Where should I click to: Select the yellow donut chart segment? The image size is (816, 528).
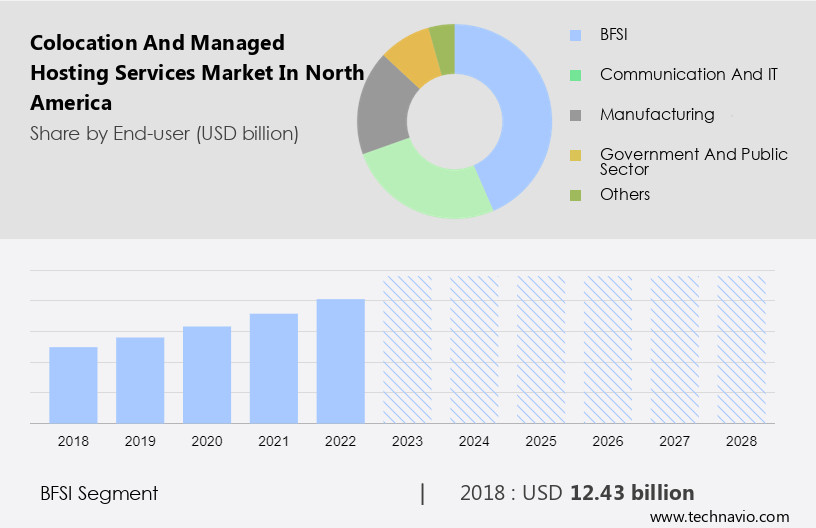(410, 56)
